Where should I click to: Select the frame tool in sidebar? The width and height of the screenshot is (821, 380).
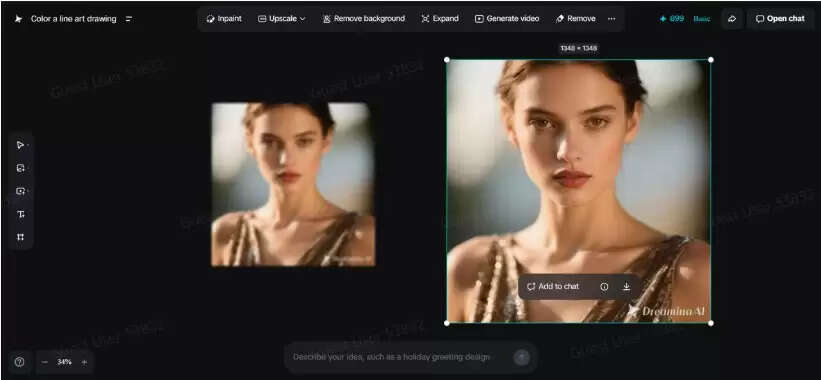[20, 237]
